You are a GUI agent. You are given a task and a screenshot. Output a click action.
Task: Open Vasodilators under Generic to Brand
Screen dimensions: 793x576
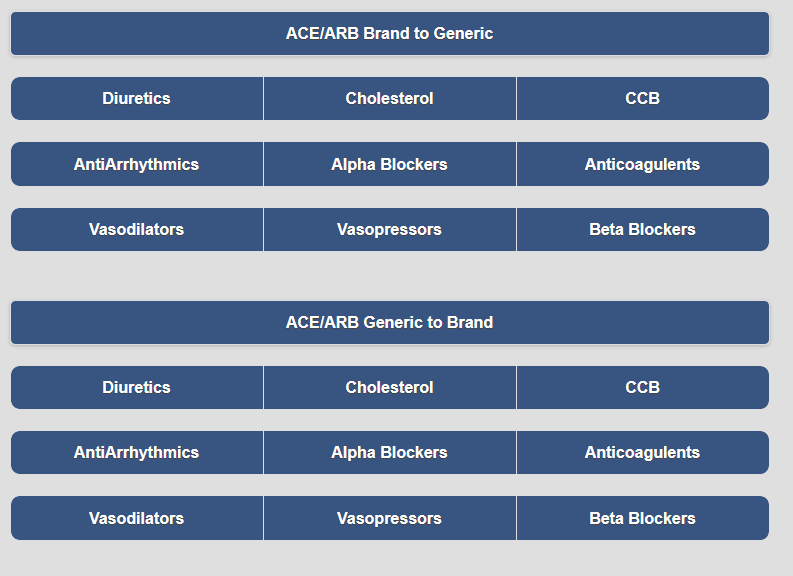[x=137, y=518]
